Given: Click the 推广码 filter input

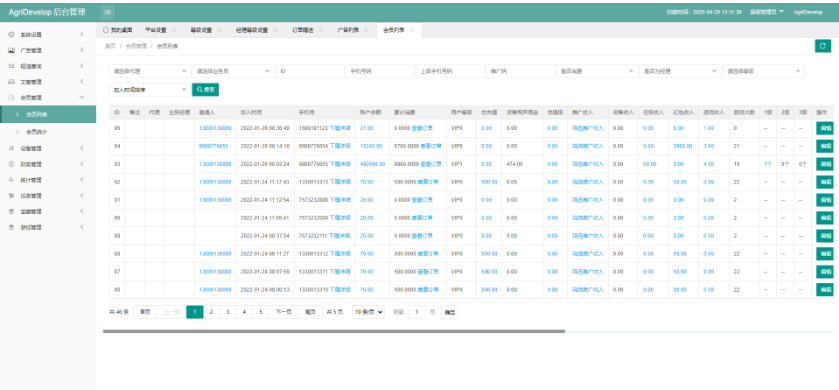Looking at the screenshot, I should [x=521, y=71].
